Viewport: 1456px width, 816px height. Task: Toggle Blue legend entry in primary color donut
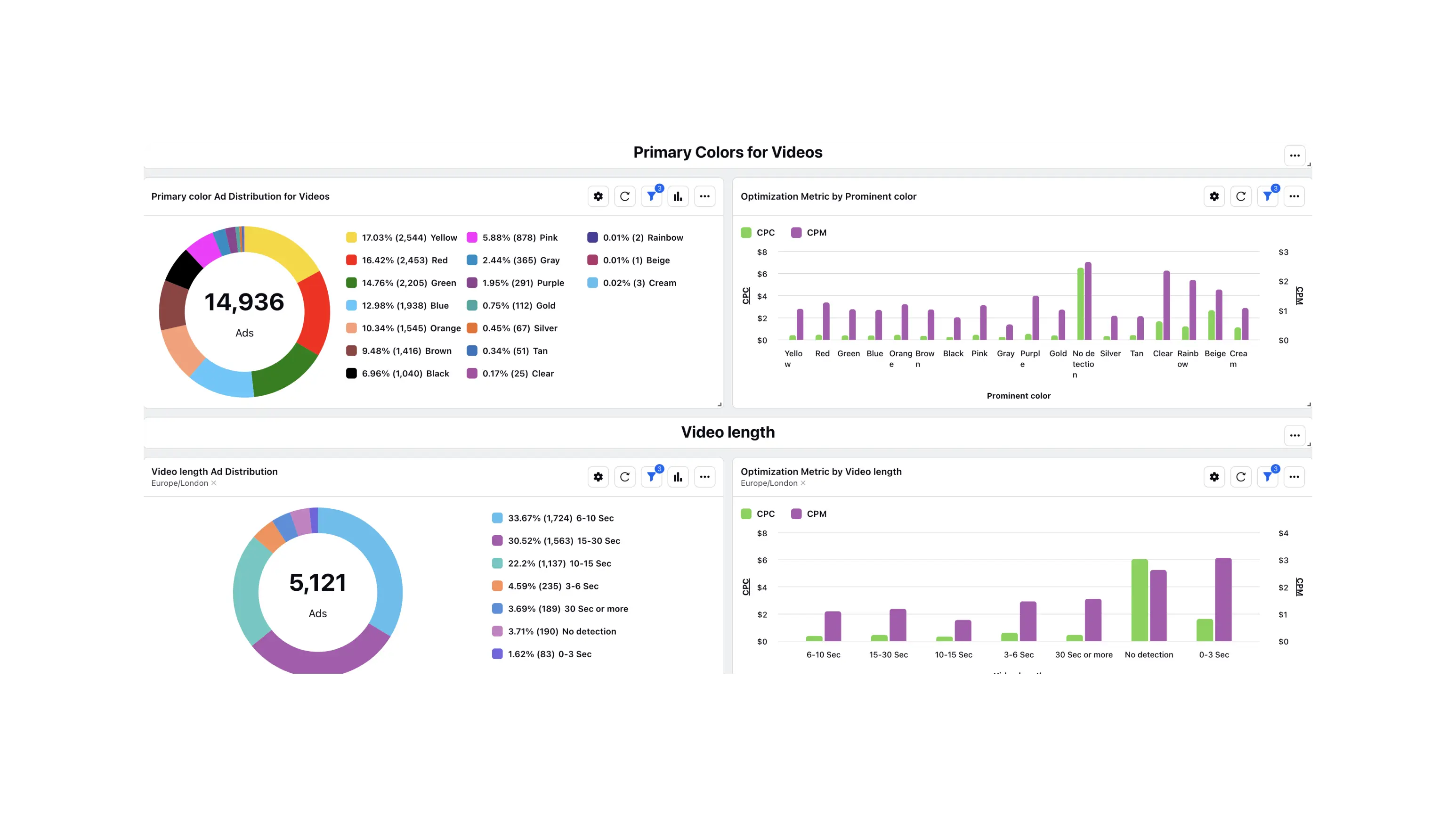click(x=397, y=305)
